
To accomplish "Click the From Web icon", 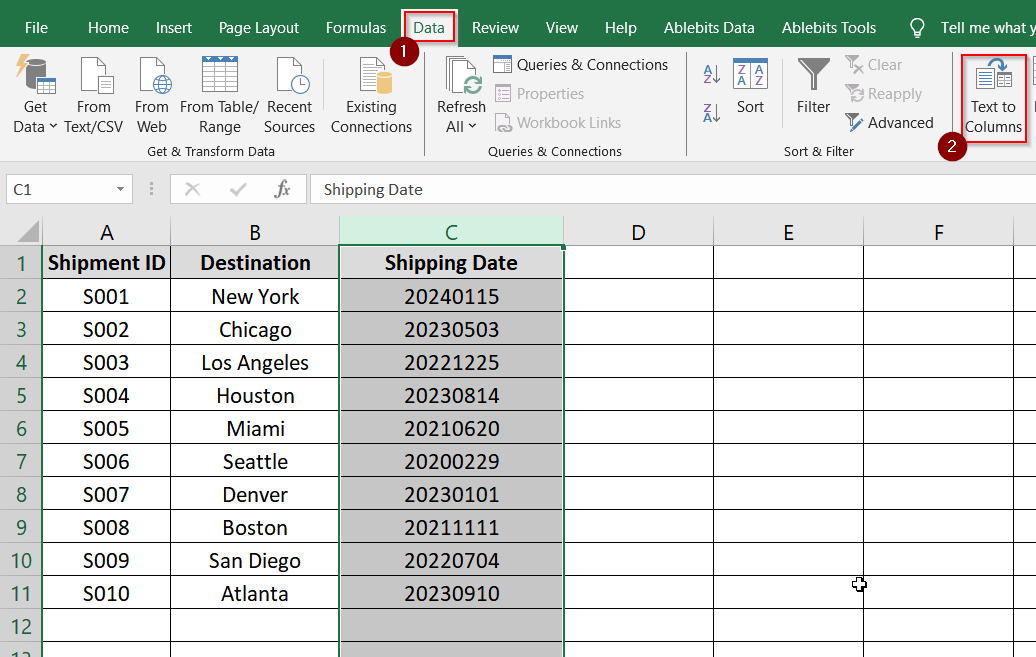I will [153, 74].
